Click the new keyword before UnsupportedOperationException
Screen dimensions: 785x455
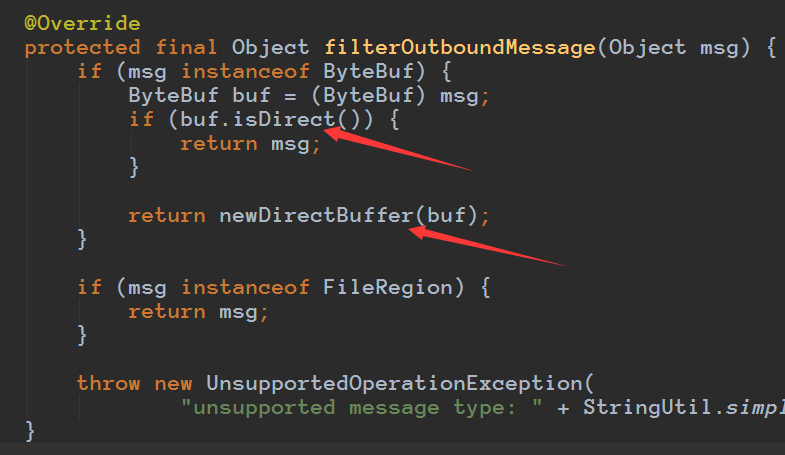point(173,383)
